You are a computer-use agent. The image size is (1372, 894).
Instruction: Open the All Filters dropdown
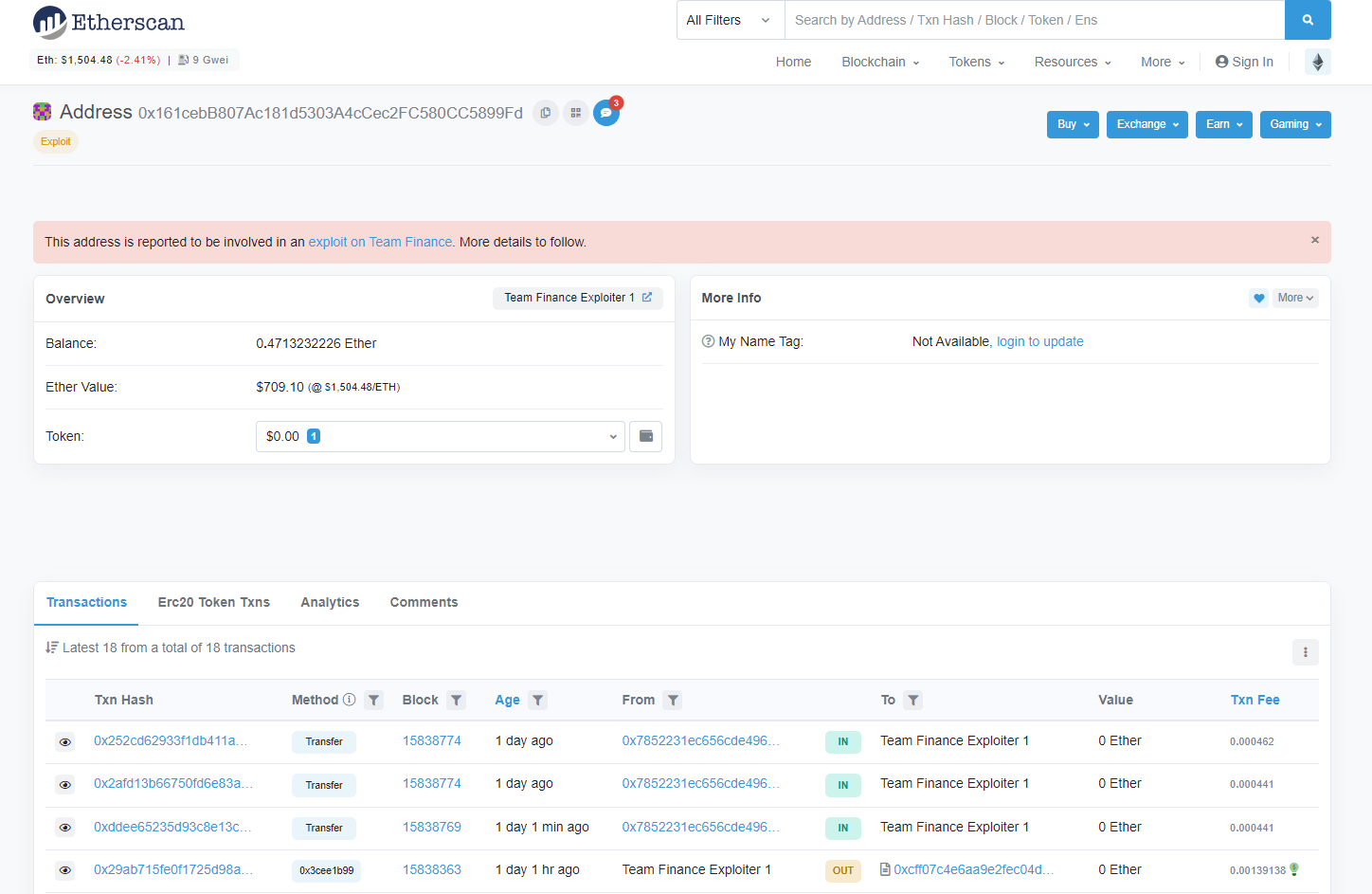coord(731,20)
